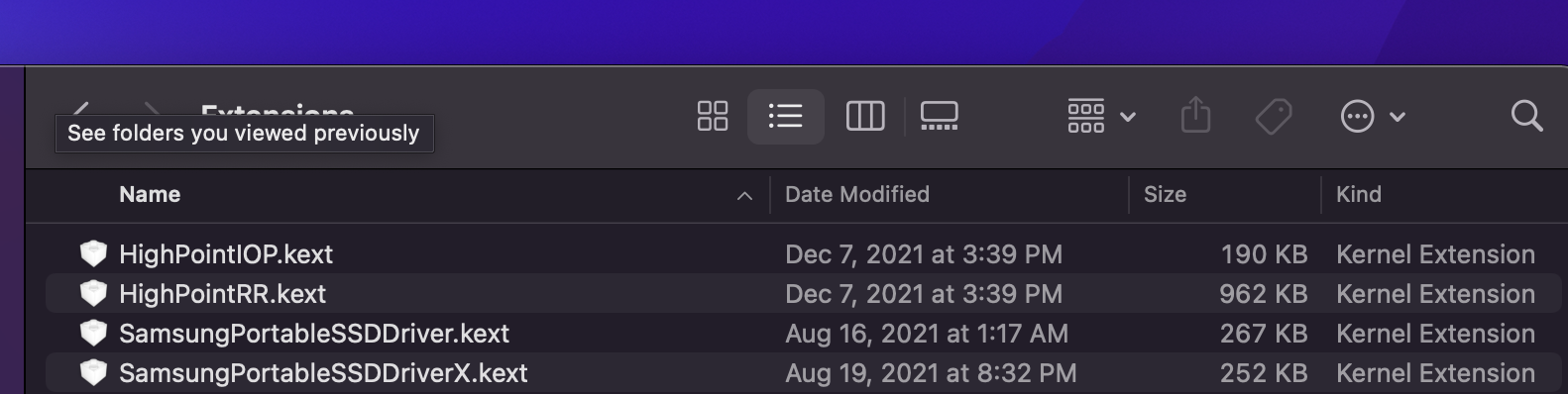Open the Finder search
This screenshot has height=394, width=1568.
point(1526,116)
